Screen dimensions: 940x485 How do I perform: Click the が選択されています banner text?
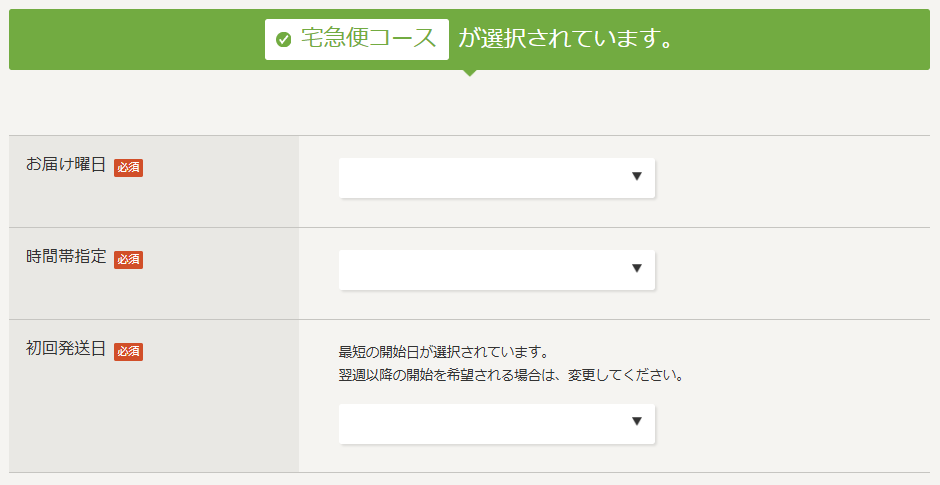[567, 39]
